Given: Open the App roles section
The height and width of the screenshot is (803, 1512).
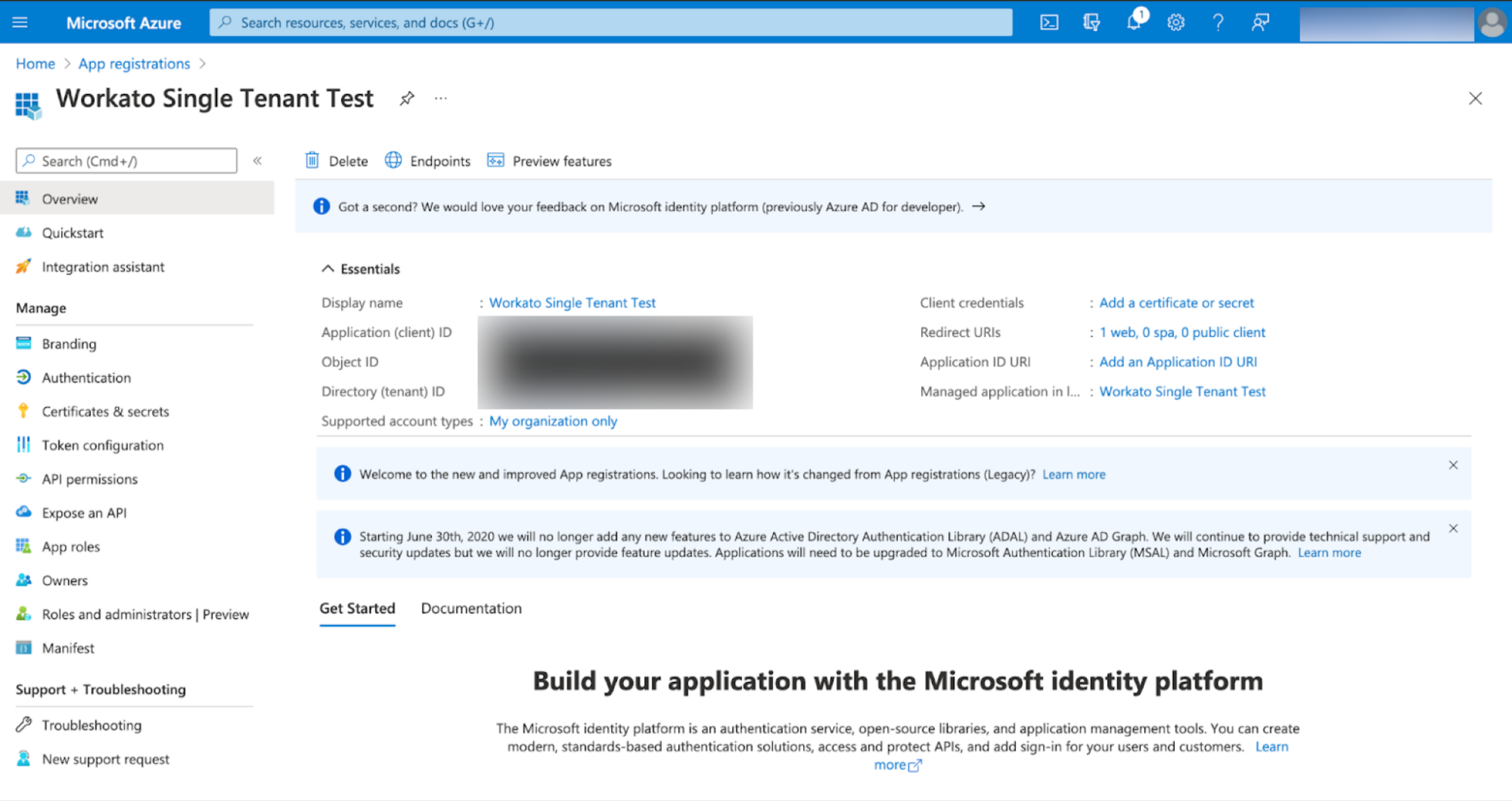Looking at the screenshot, I should [70, 546].
